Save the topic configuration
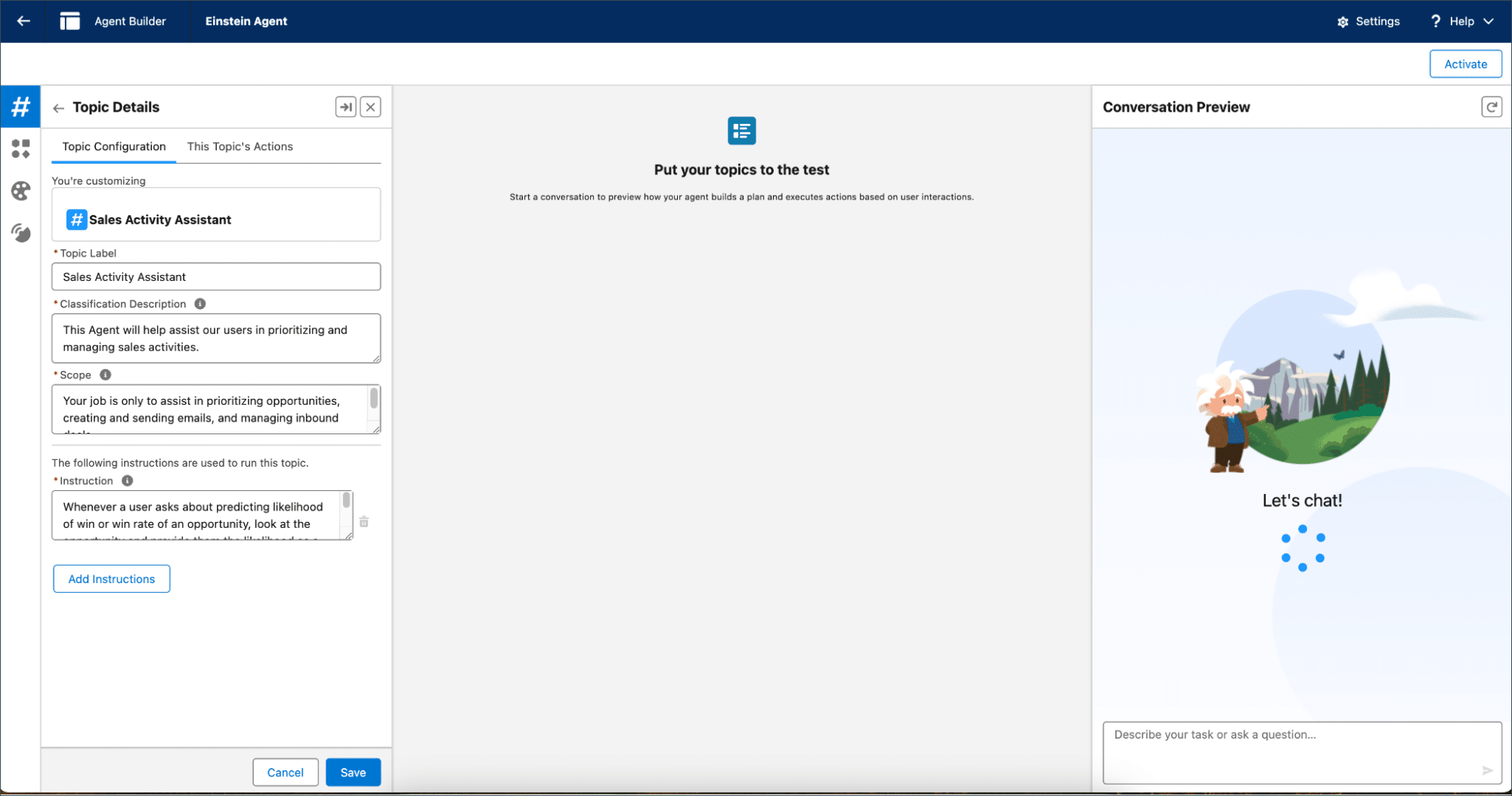 point(353,772)
